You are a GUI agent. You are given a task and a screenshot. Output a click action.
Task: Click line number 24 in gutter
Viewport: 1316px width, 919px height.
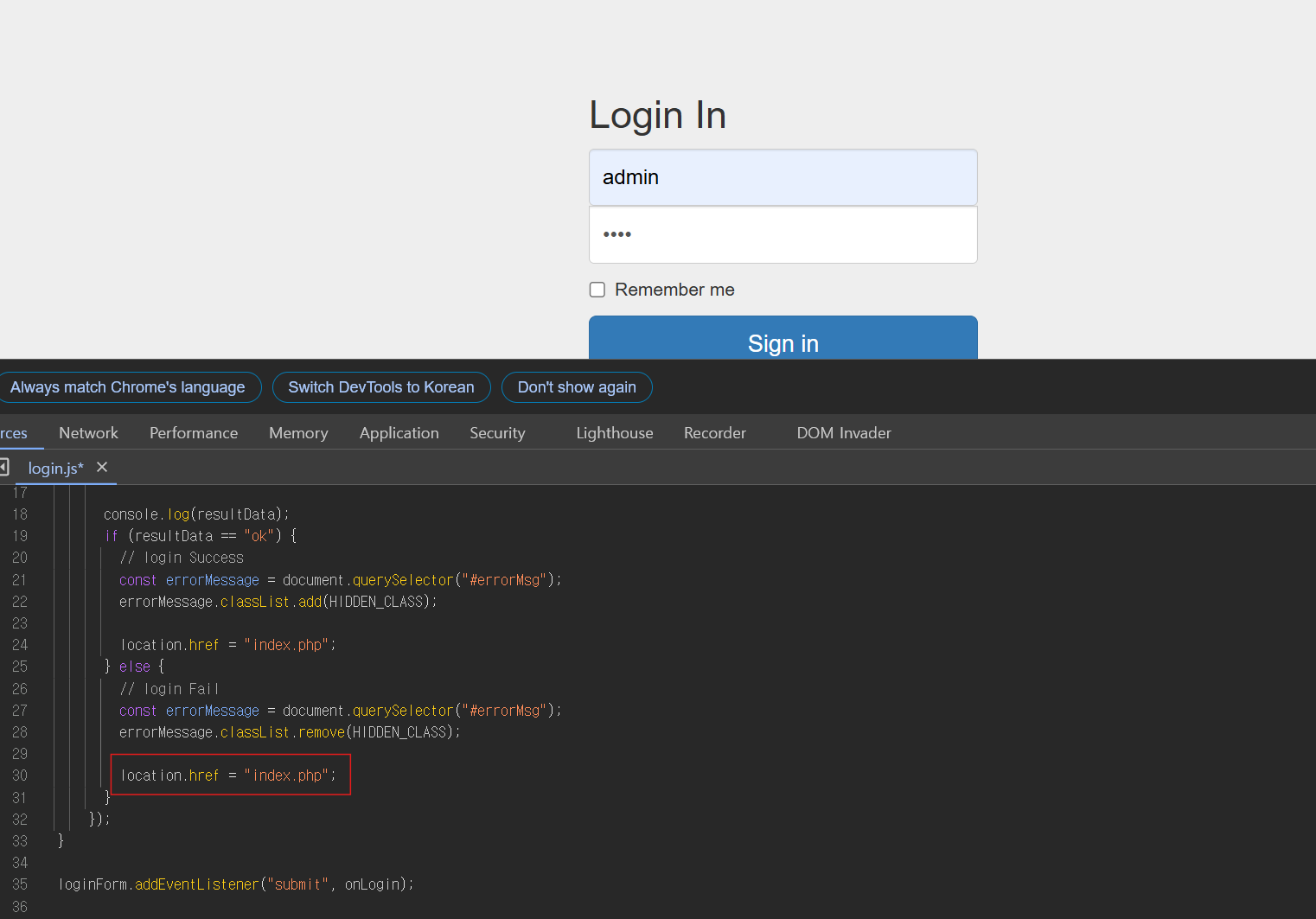pos(20,645)
